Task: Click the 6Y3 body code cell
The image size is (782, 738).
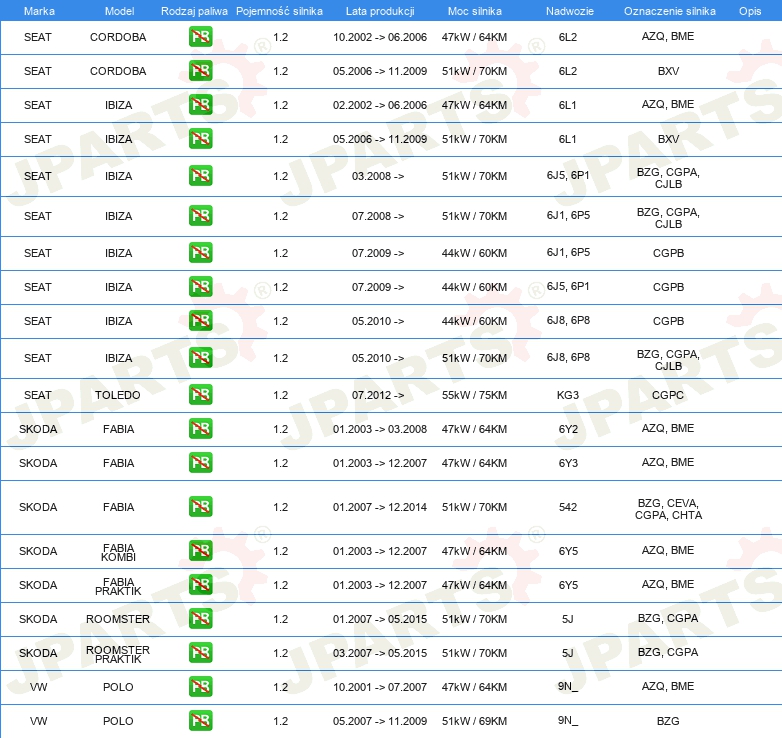Action: 568,463
